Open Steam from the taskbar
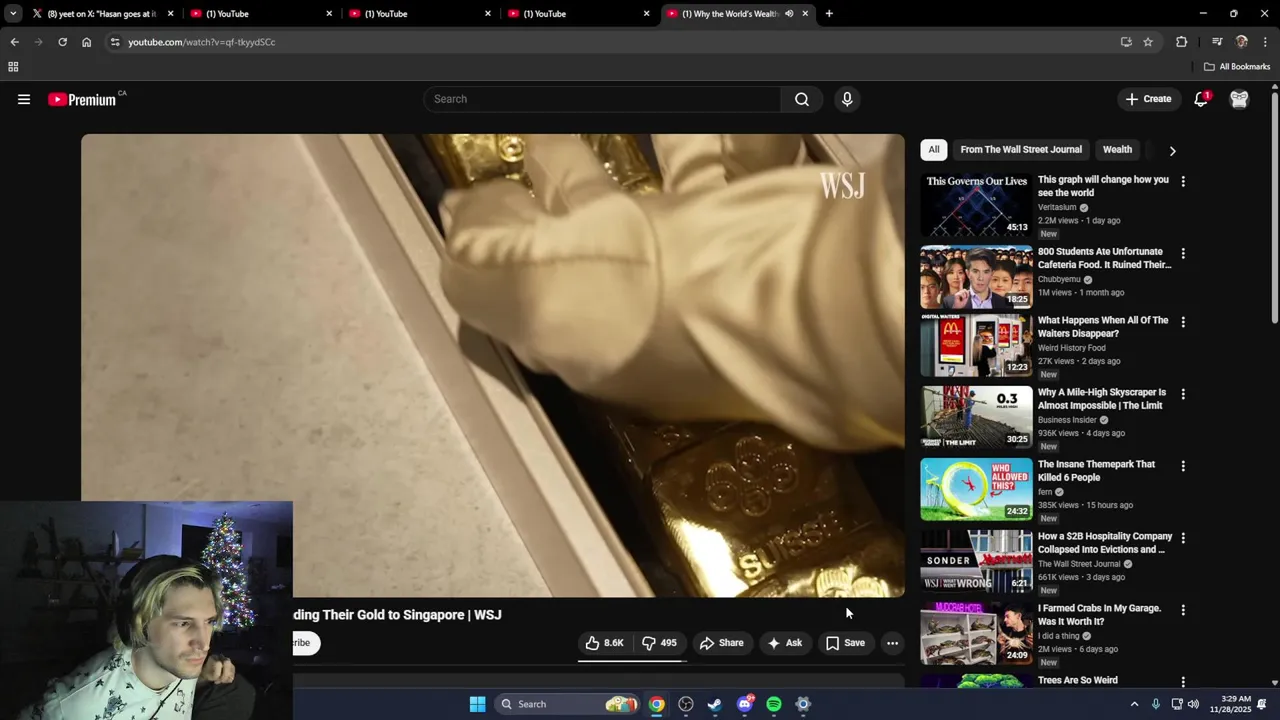1280x720 pixels. pos(714,704)
